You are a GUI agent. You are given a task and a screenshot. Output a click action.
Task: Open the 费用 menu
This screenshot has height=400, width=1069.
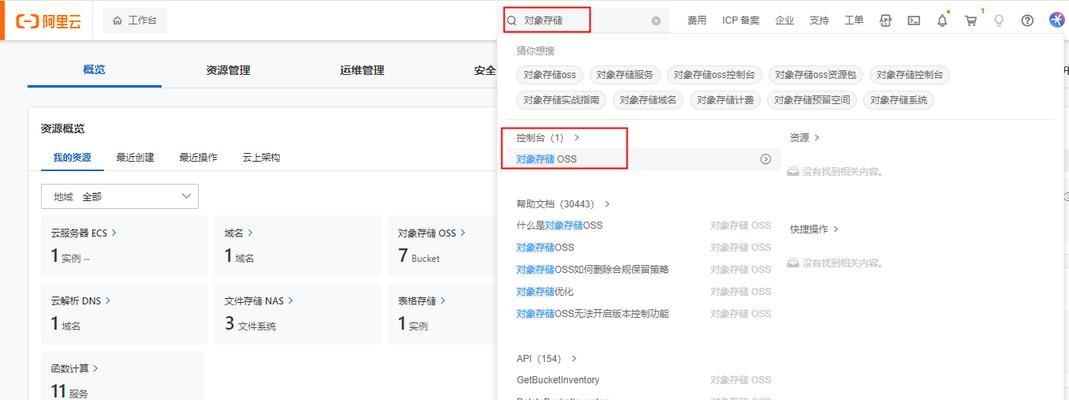tap(697, 20)
